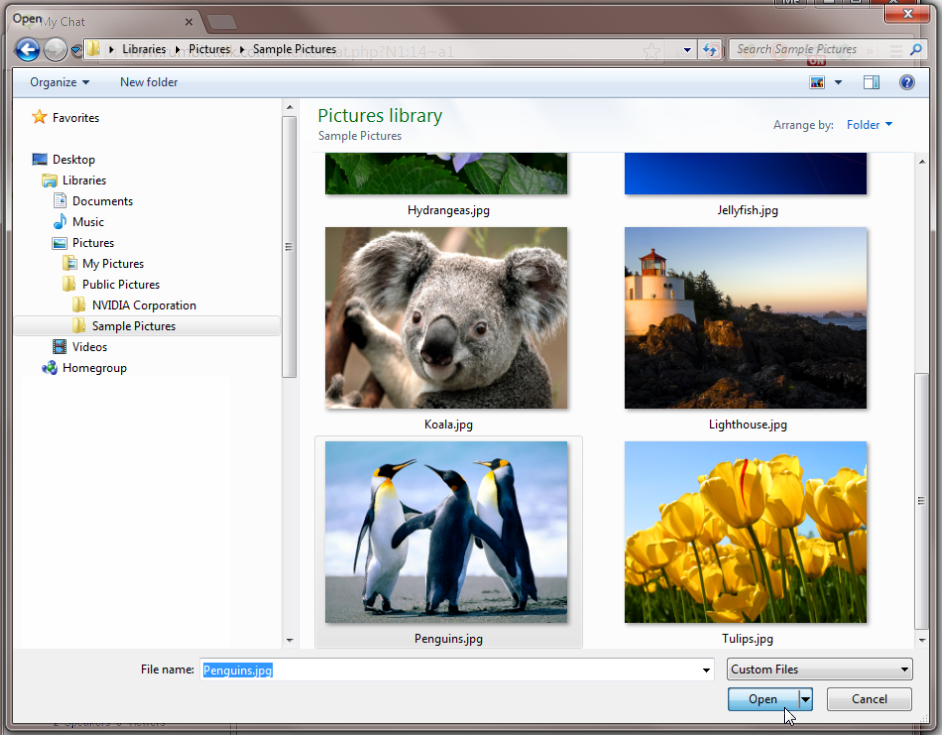Click the New folder button
942x735 pixels.
coord(148,82)
